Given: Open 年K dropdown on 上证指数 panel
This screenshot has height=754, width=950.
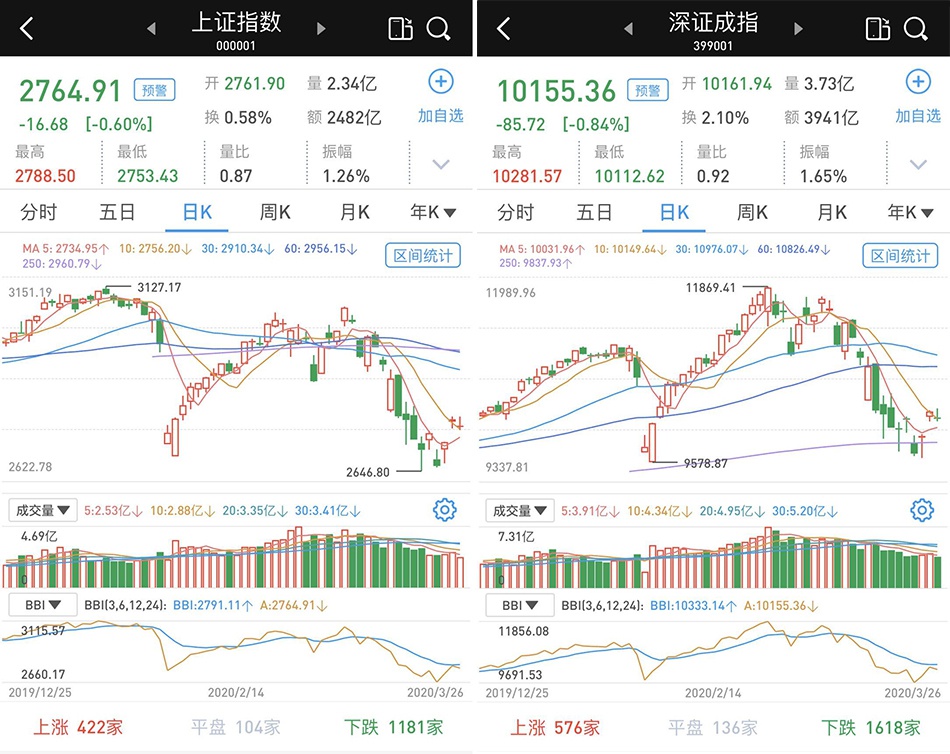Looking at the screenshot, I should [433, 212].
